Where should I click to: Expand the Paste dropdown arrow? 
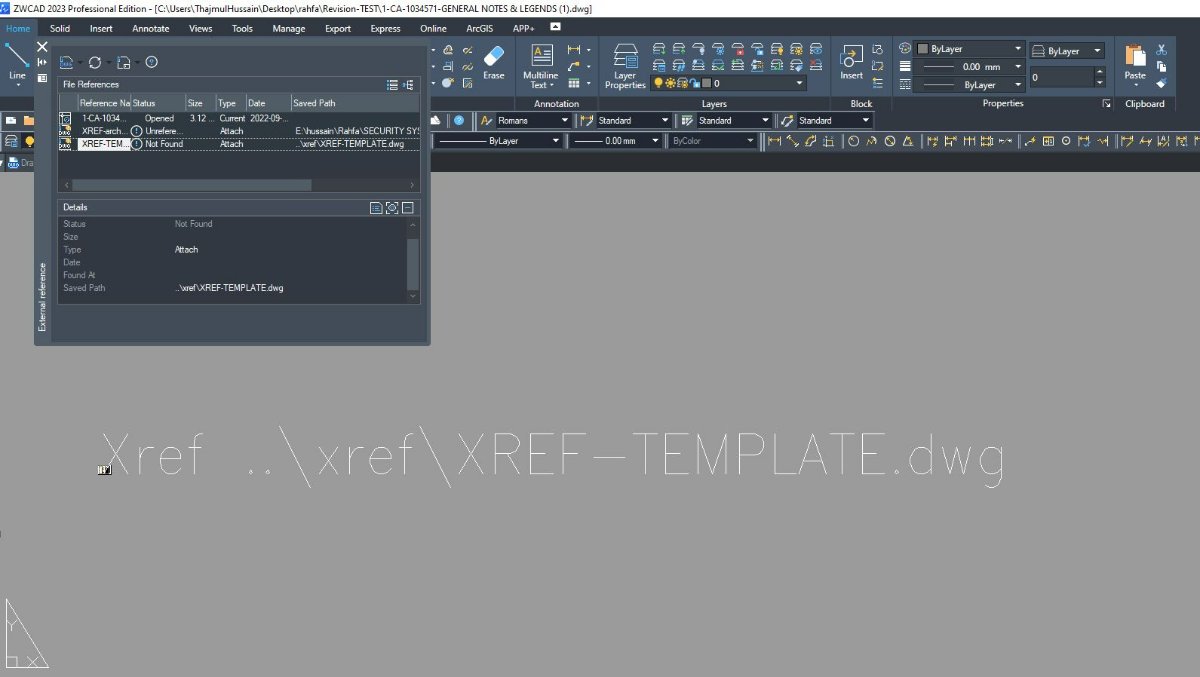coord(1135,86)
